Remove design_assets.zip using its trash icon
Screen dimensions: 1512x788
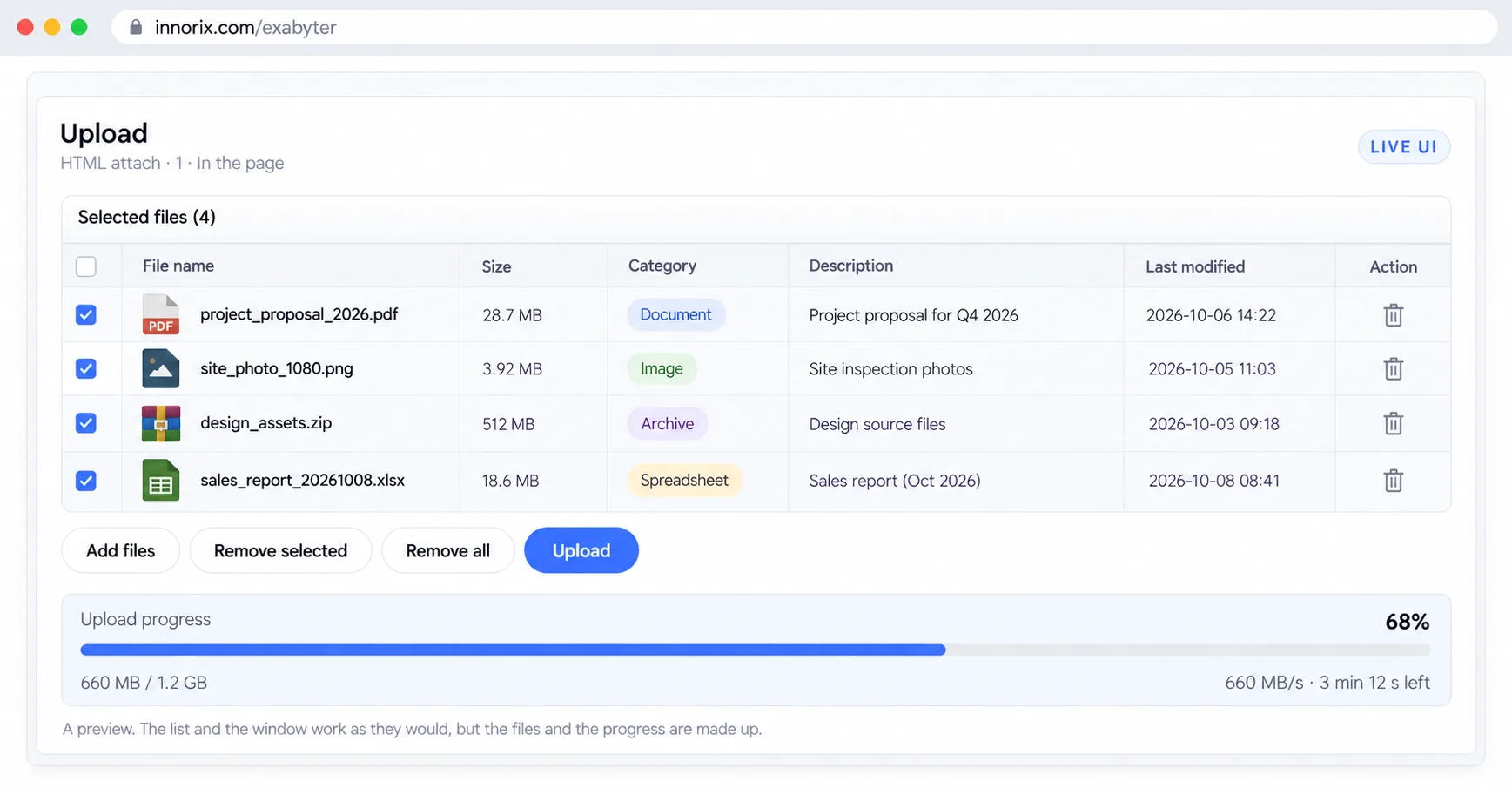coord(1393,424)
